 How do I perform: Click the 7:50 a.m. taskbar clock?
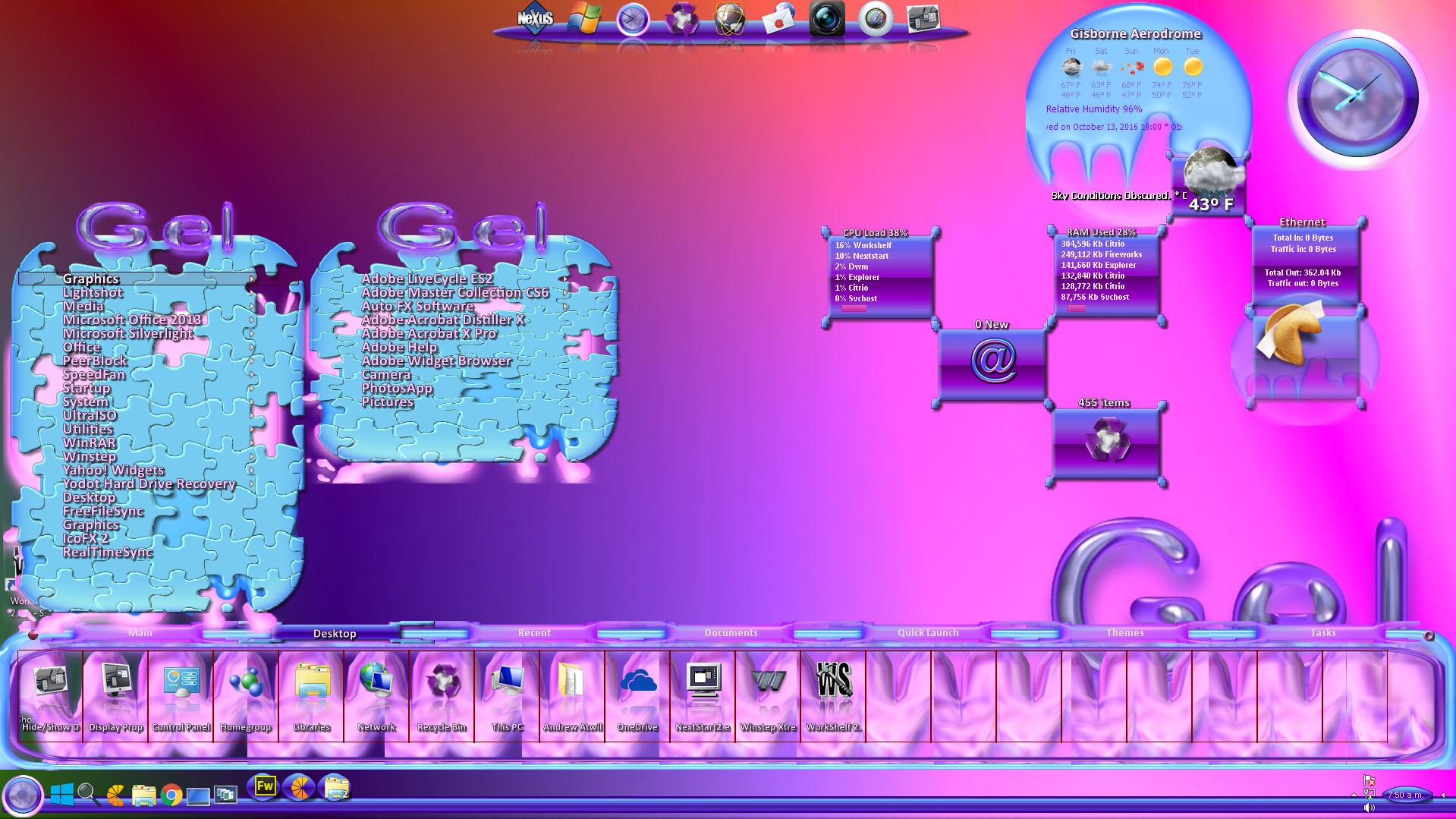[1405, 795]
